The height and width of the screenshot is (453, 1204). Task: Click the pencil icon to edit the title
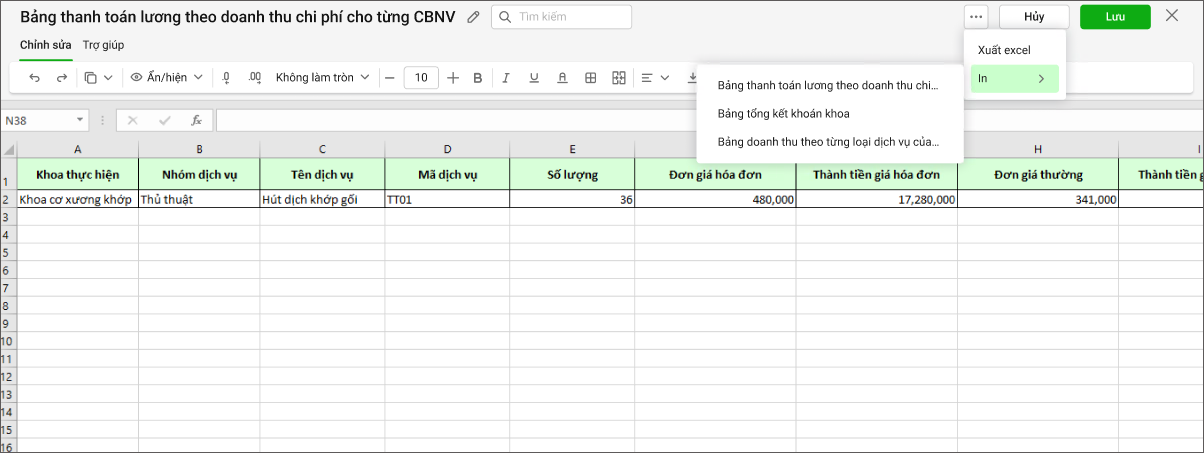474,17
